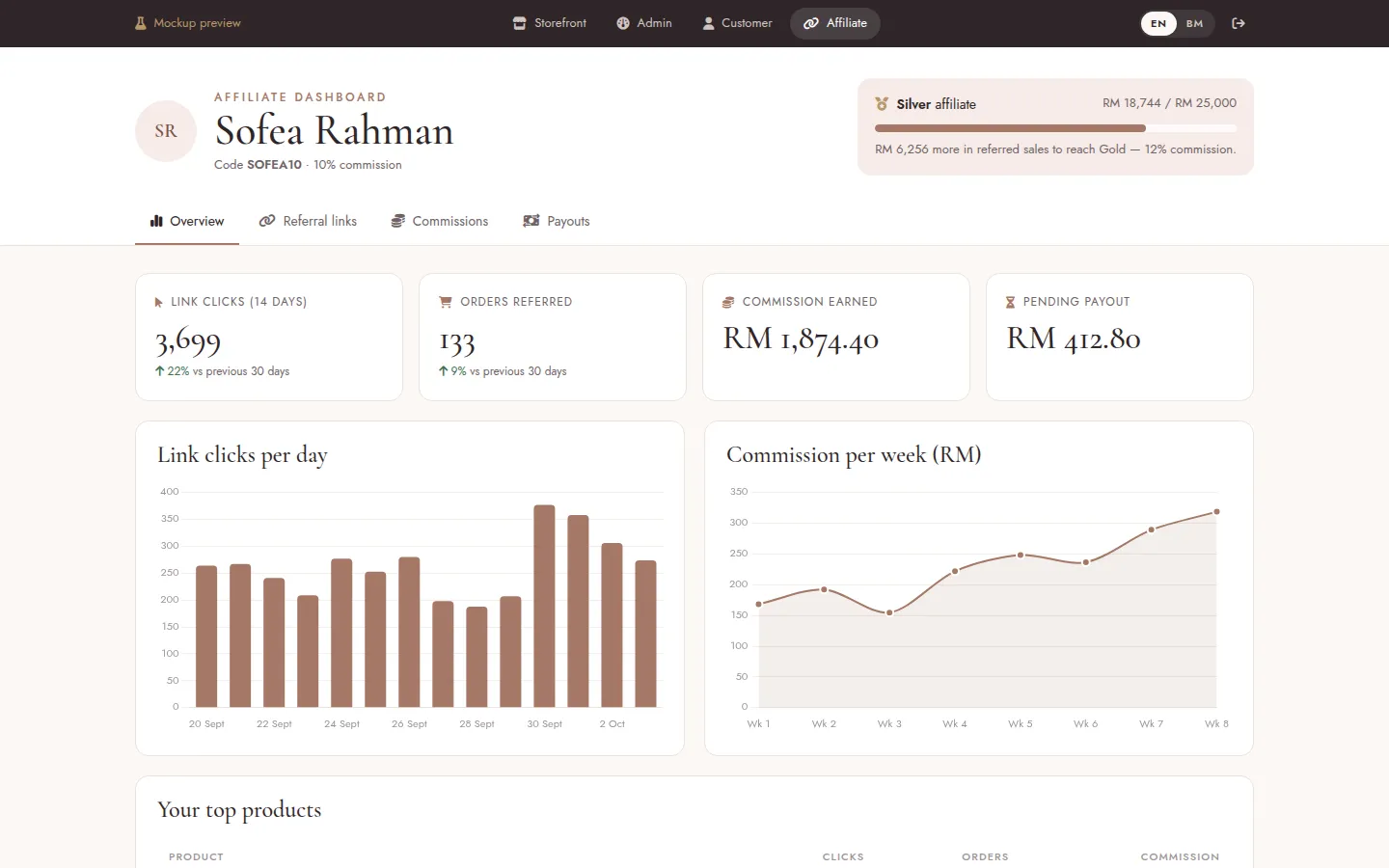Click the tallest bar near 30 Sept

point(544,606)
